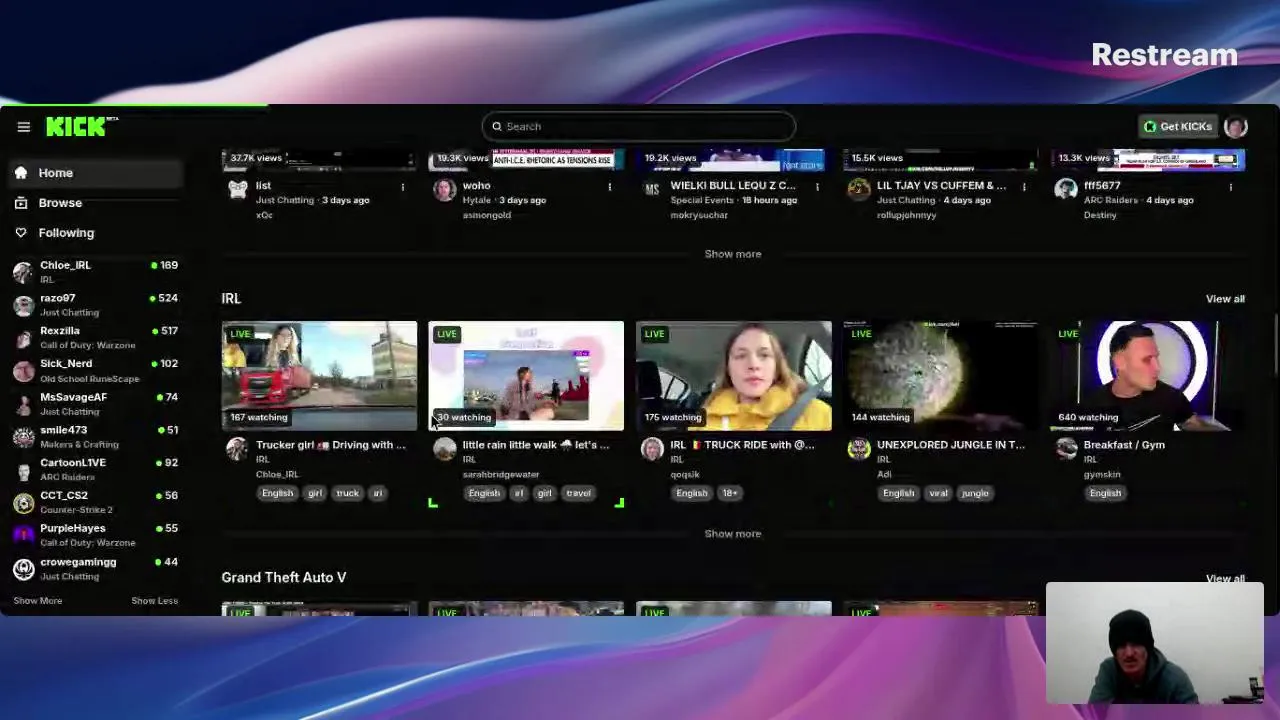Open sarahbridgewater channel name
1280x720 pixels.
coord(501,475)
